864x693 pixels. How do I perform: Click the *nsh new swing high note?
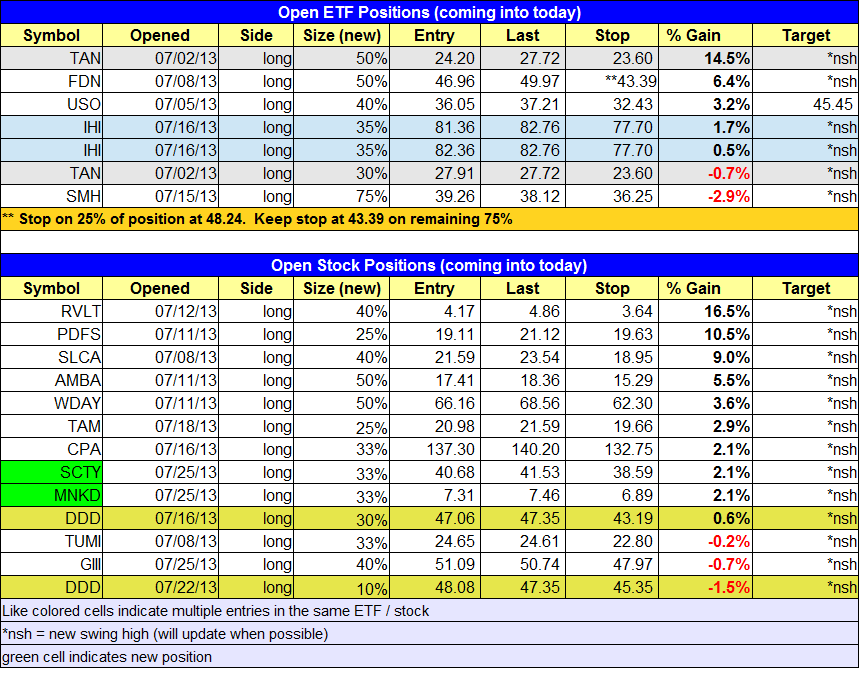[429, 634]
